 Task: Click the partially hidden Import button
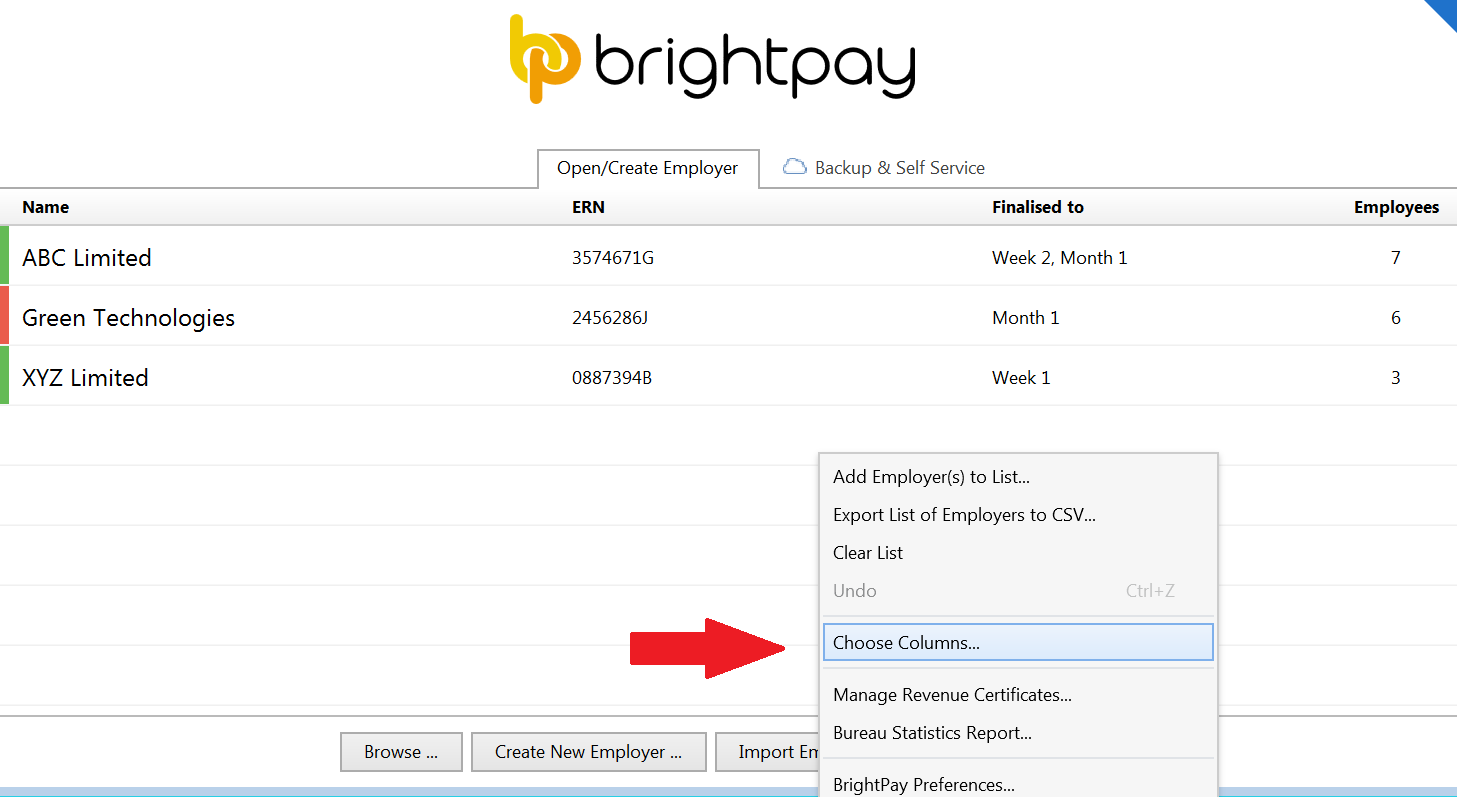pyautogui.click(x=768, y=752)
